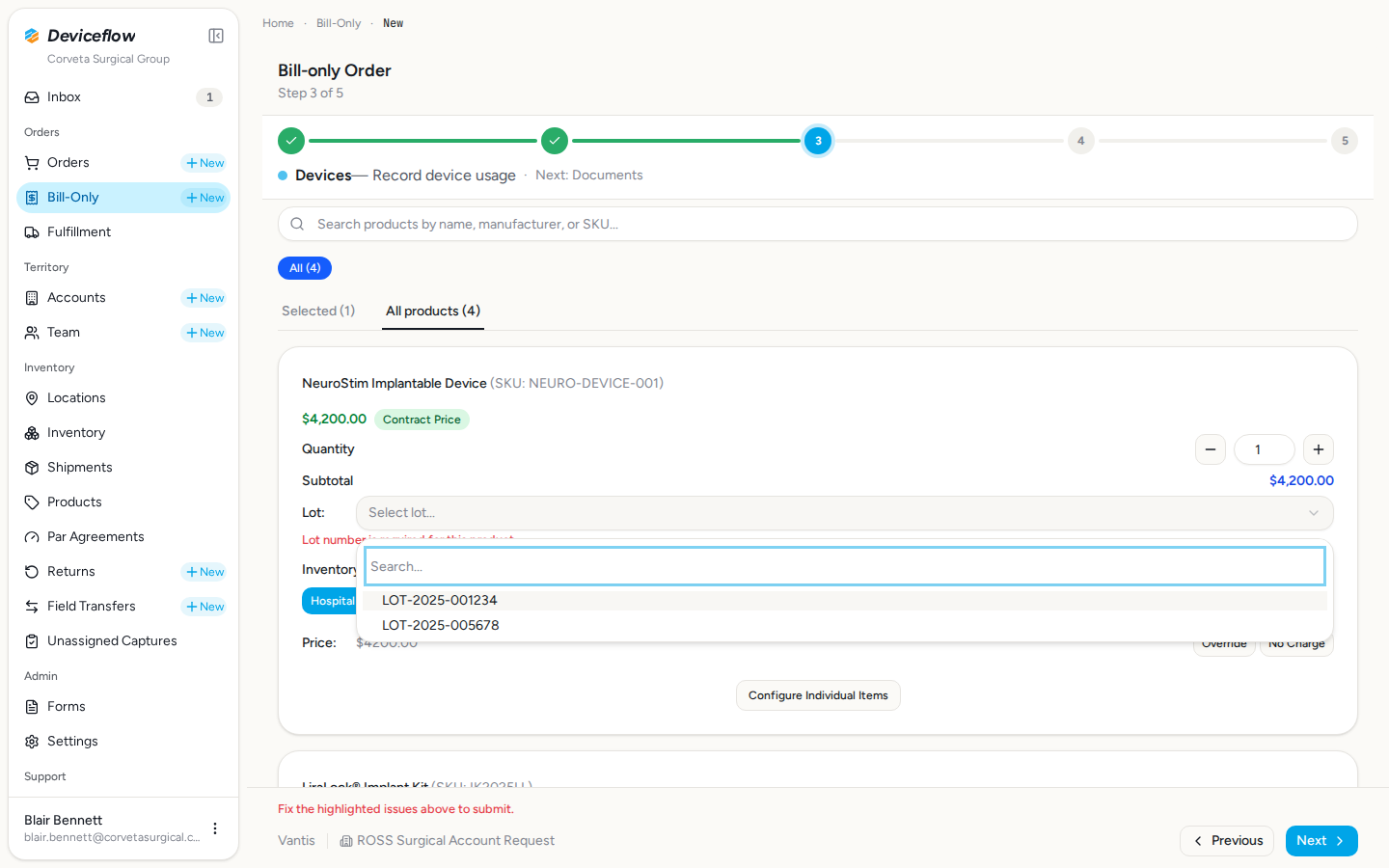Open Locations under Inventory
Image resolution: width=1389 pixels, height=868 pixels.
click(x=123, y=398)
